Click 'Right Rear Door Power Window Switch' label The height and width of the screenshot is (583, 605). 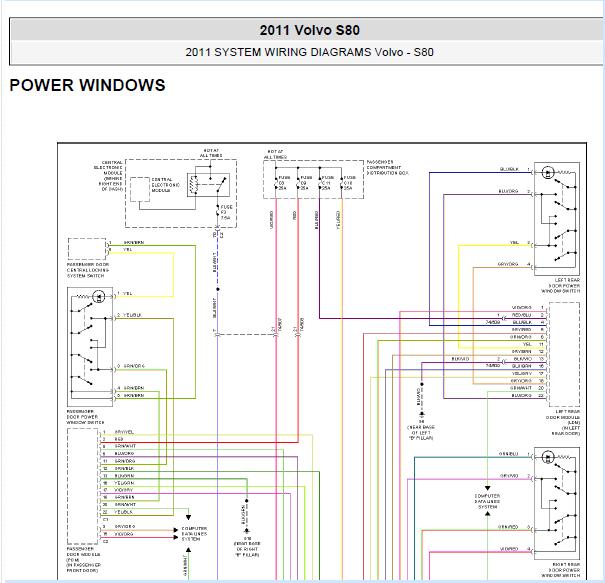(560, 570)
